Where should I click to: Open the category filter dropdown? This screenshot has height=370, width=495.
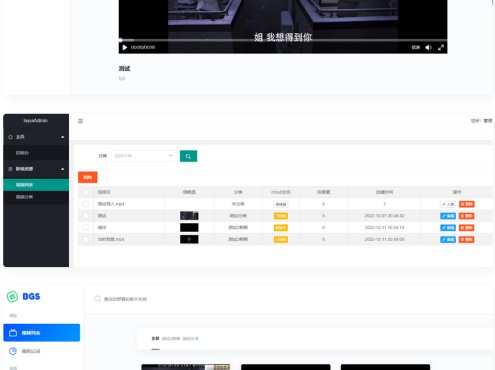tap(143, 156)
